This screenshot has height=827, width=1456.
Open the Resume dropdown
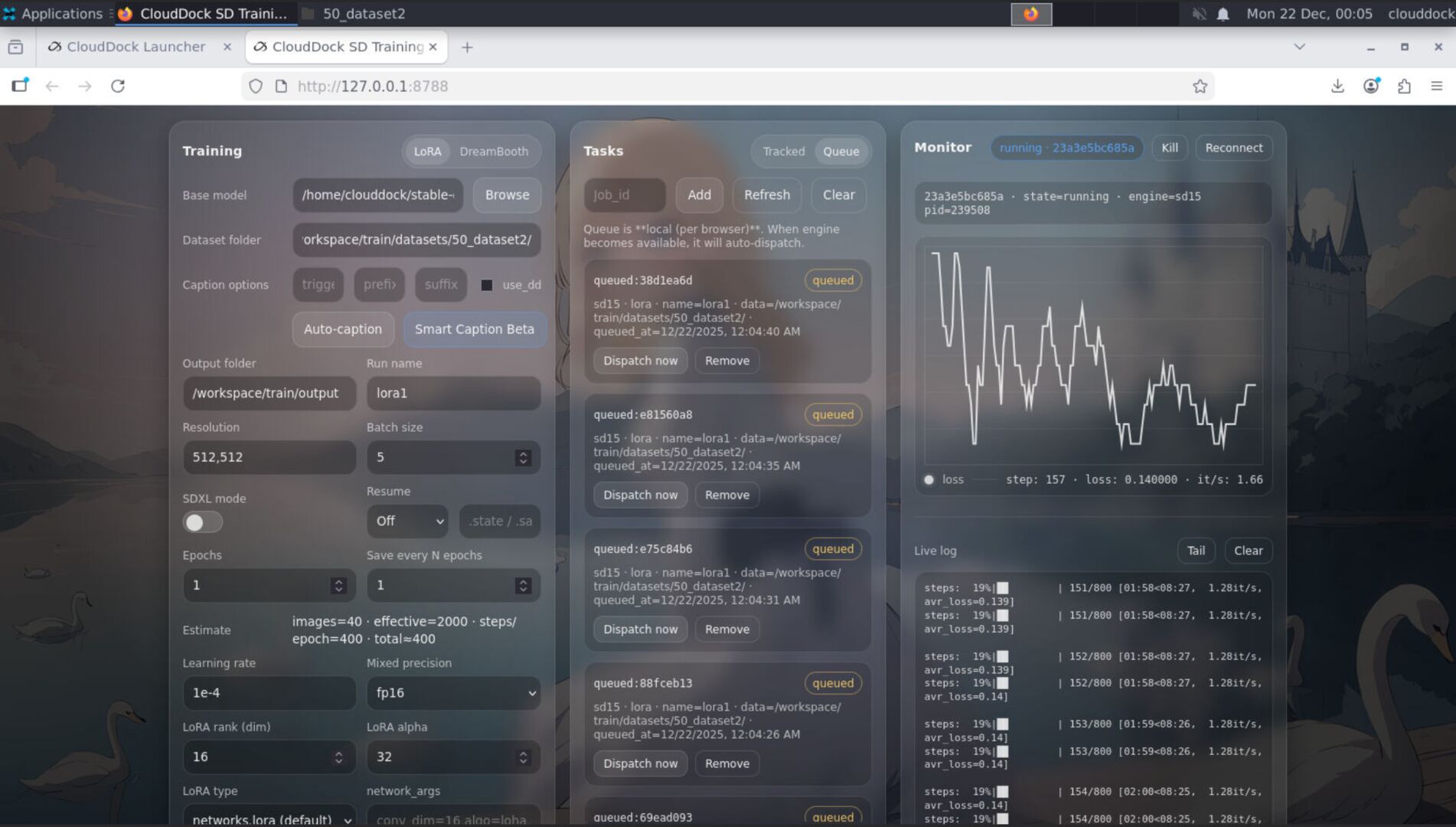point(407,521)
